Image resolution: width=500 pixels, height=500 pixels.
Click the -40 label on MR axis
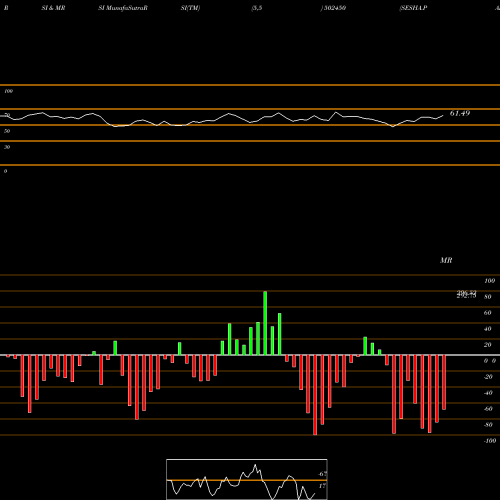pos(488,393)
